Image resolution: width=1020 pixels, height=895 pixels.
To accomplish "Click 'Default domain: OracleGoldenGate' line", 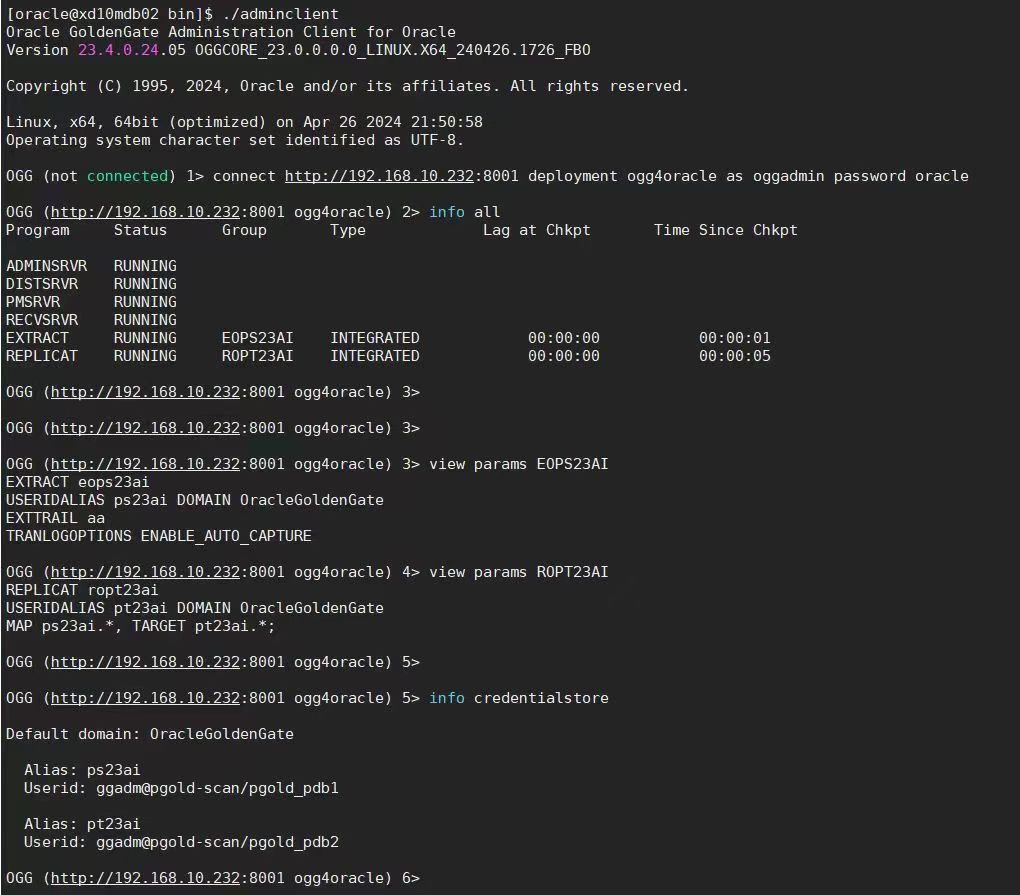I will tap(150, 734).
